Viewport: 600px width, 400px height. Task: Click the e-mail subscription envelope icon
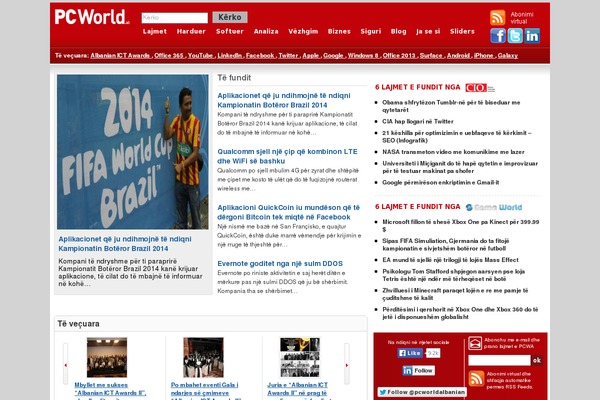(x=475, y=343)
